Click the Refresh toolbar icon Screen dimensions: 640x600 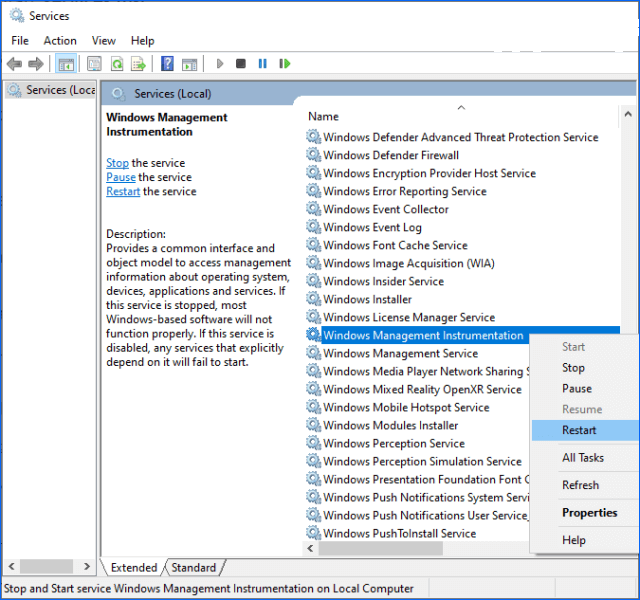click(x=117, y=64)
